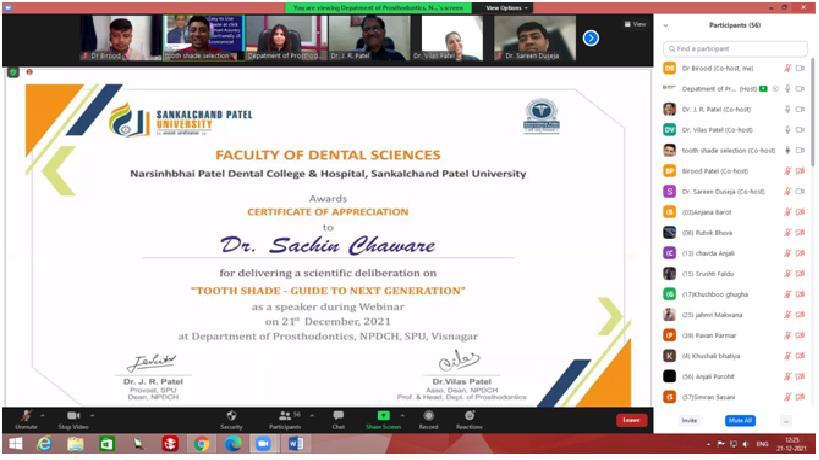Click the Invite button

point(689,420)
